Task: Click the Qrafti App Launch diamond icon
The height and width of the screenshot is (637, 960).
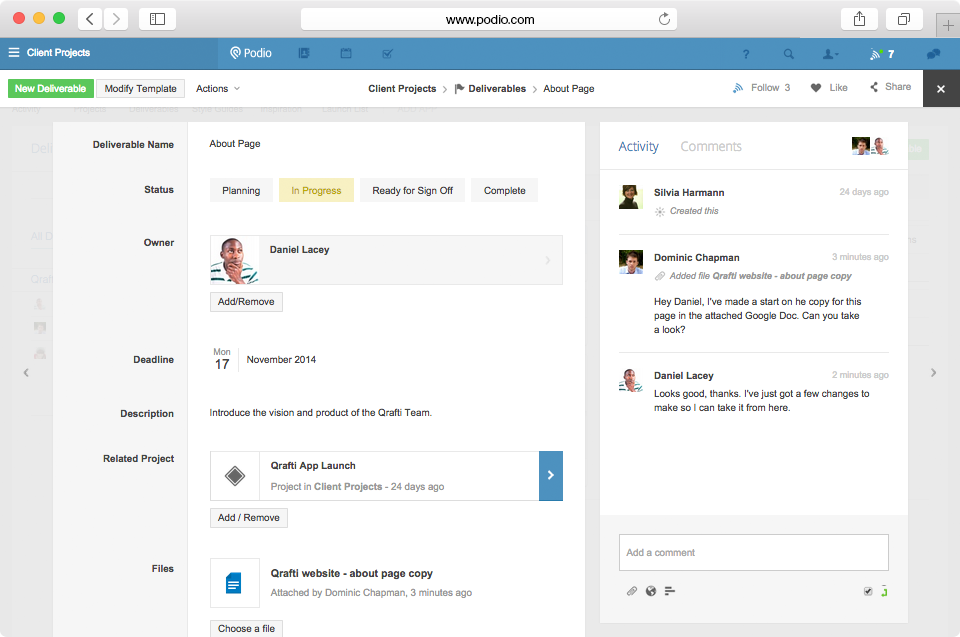Action: click(235, 476)
